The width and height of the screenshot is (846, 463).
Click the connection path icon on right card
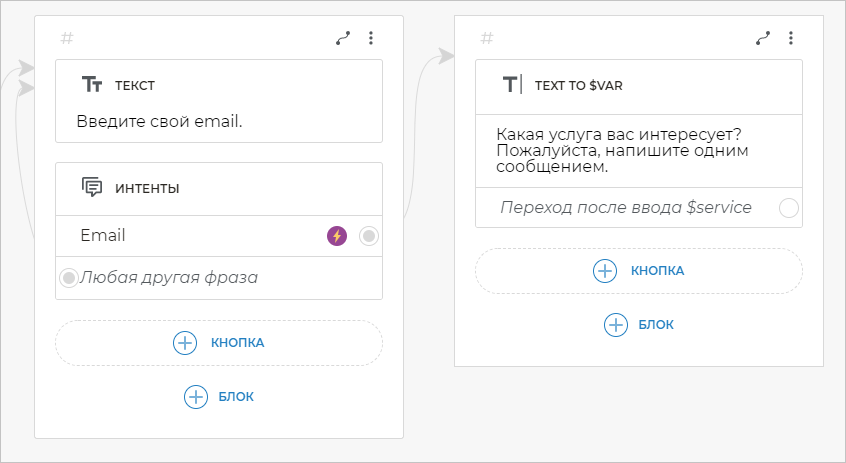click(x=763, y=38)
